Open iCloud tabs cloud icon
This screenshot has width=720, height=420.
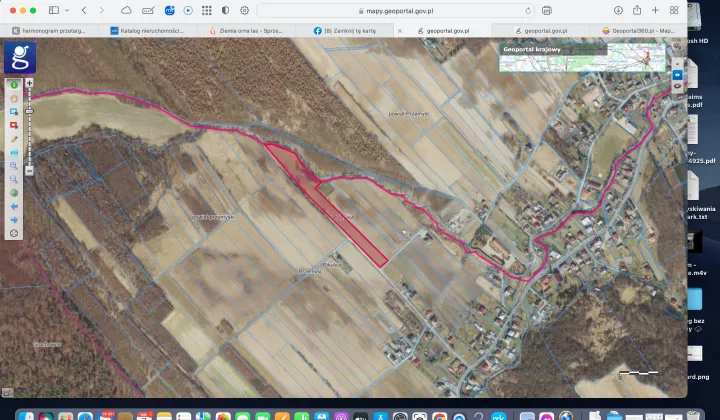pos(126,11)
